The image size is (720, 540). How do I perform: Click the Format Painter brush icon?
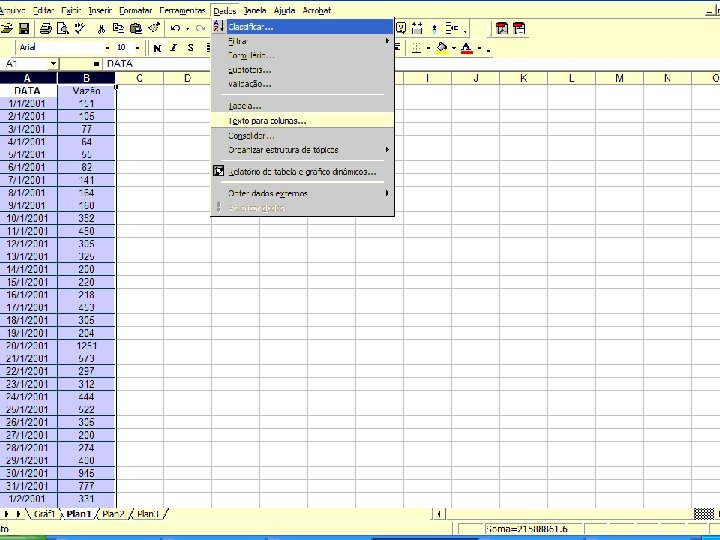click(154, 28)
